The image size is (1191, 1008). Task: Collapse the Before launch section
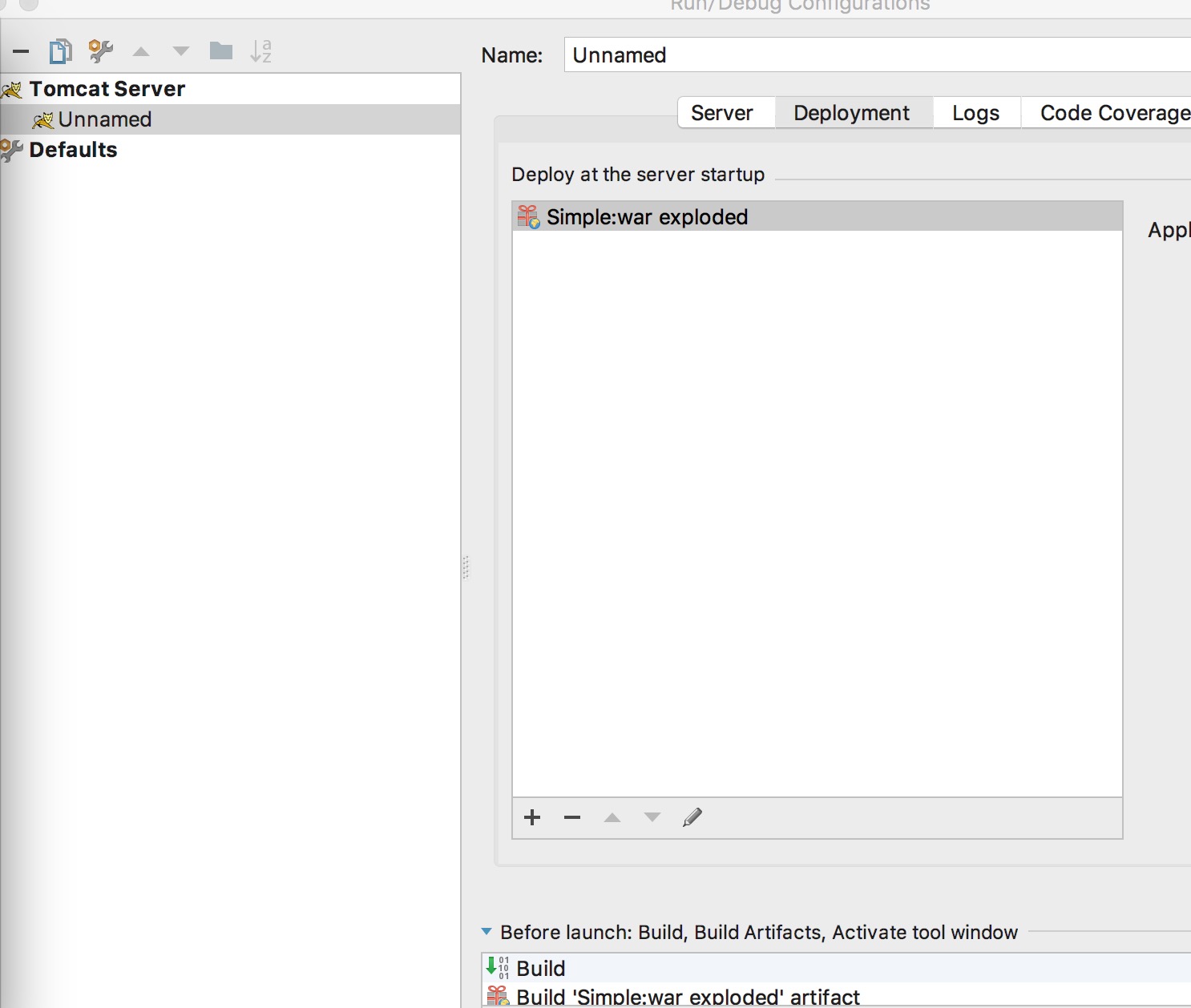pos(486,932)
